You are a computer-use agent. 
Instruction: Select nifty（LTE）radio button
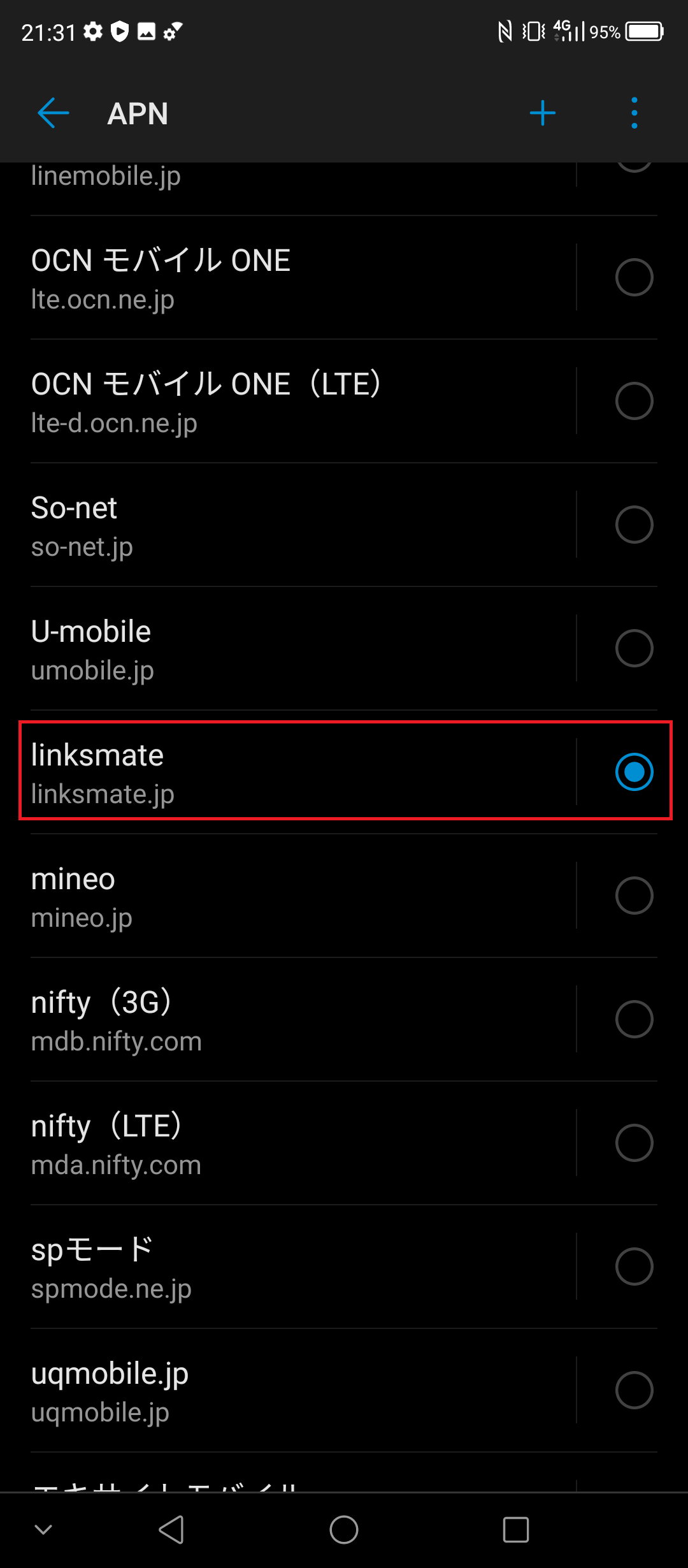pyautogui.click(x=634, y=1143)
